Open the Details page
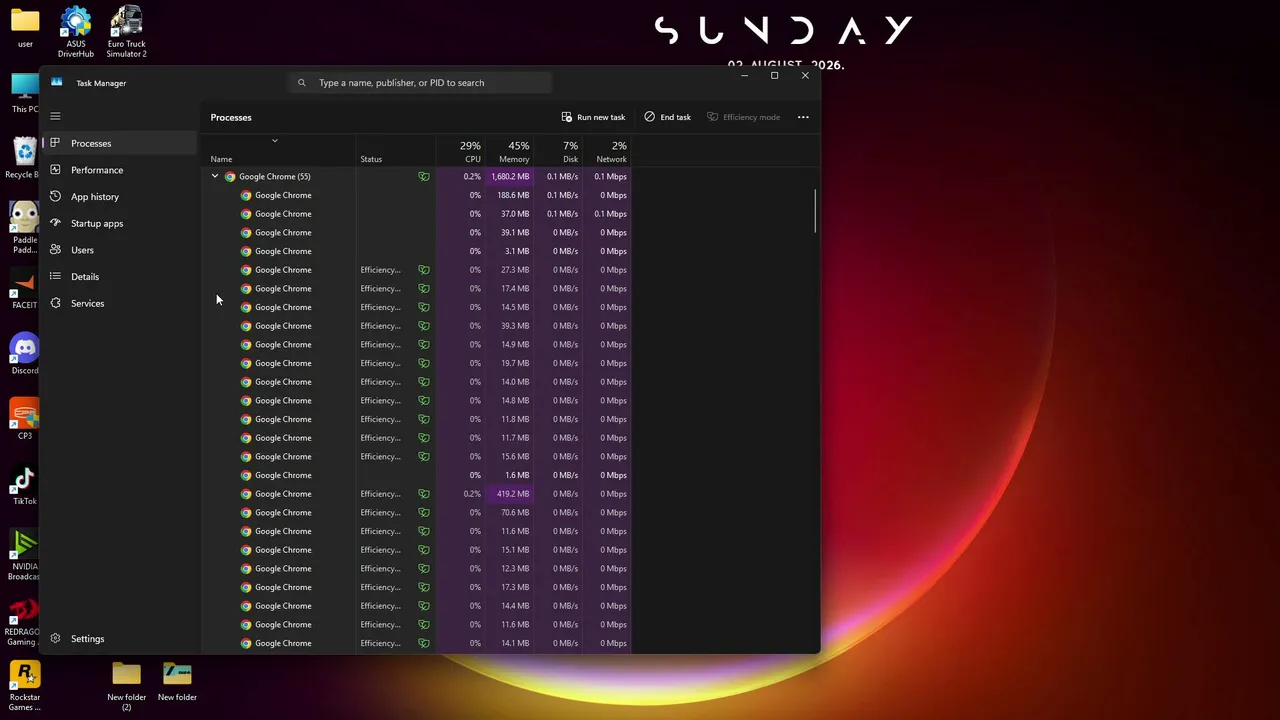Viewport: 1280px width, 720px height. (x=120, y=277)
